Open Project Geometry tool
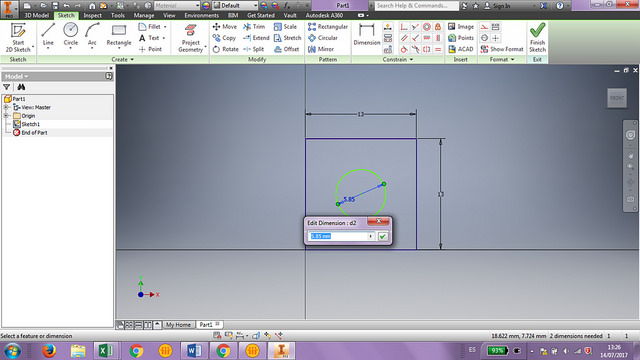This screenshot has width=640, height=360. (190, 38)
